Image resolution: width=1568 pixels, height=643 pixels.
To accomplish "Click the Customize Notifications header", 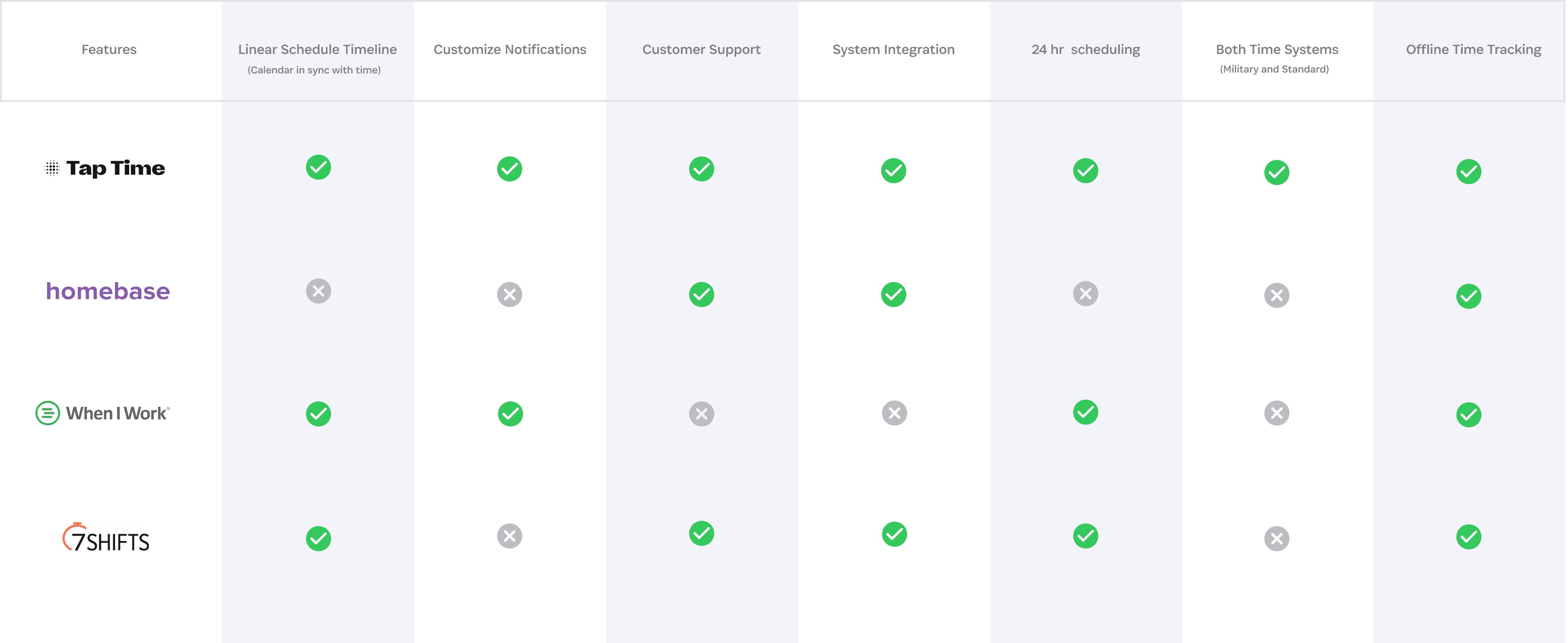I will pos(510,49).
